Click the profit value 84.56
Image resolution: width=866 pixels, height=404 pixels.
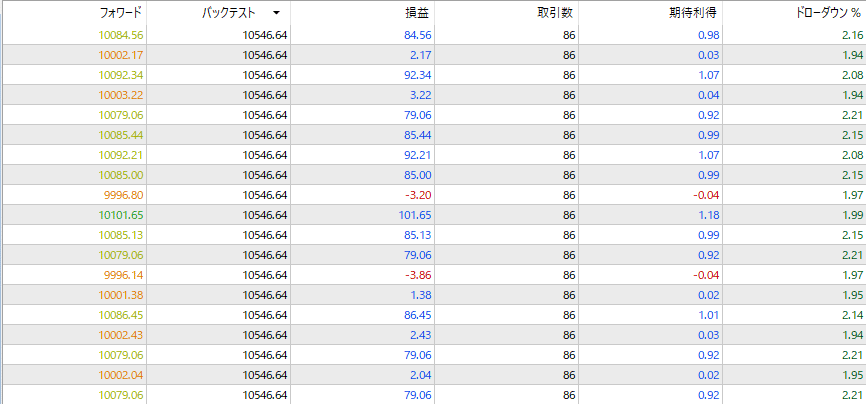(418, 35)
